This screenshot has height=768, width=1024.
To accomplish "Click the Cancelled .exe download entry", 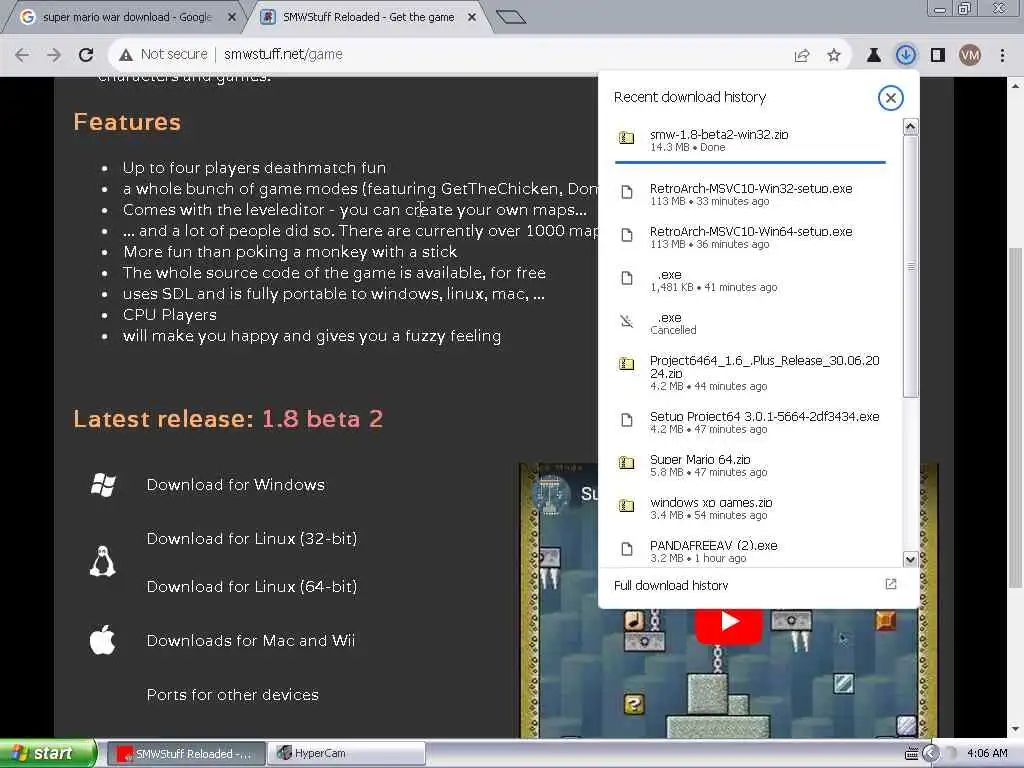I will tap(750, 323).
